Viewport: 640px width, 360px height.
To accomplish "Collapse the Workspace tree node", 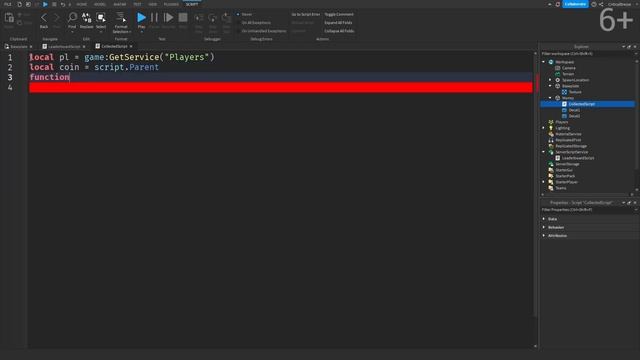I will pos(544,62).
